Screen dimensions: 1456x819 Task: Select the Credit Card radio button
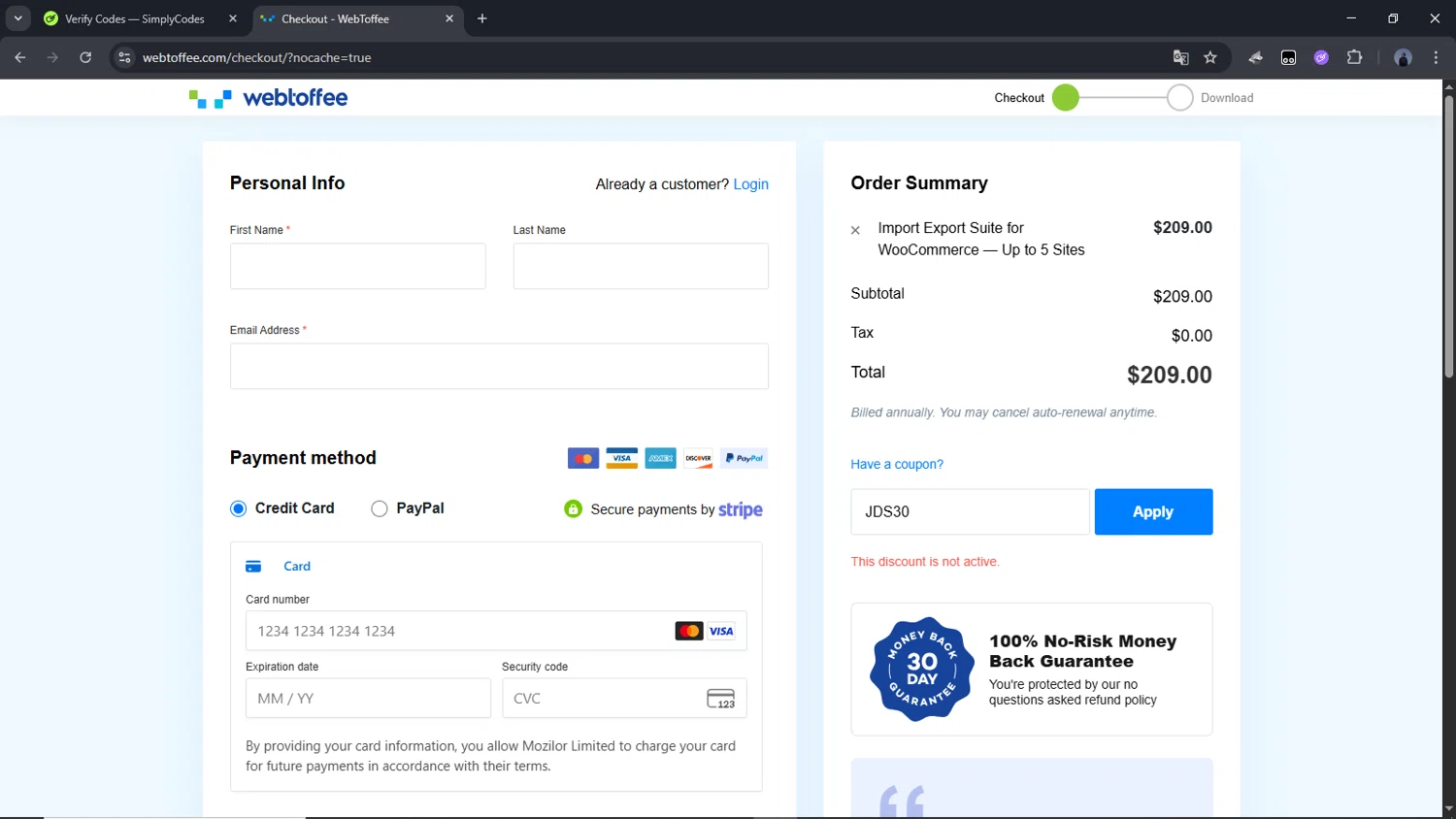point(239,508)
